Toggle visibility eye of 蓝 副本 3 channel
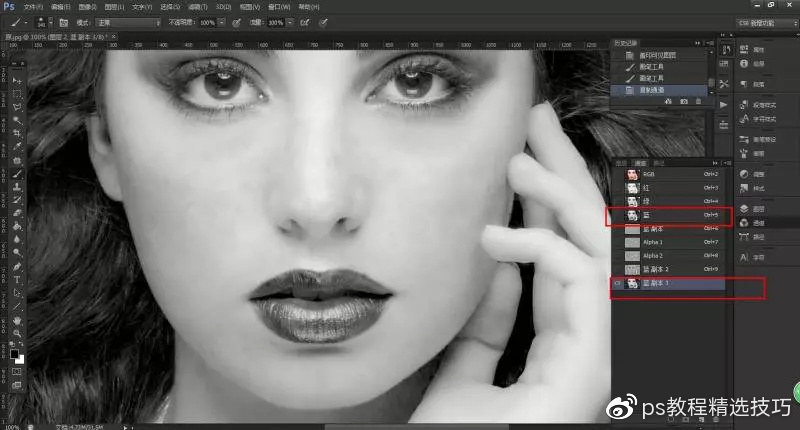 point(617,284)
